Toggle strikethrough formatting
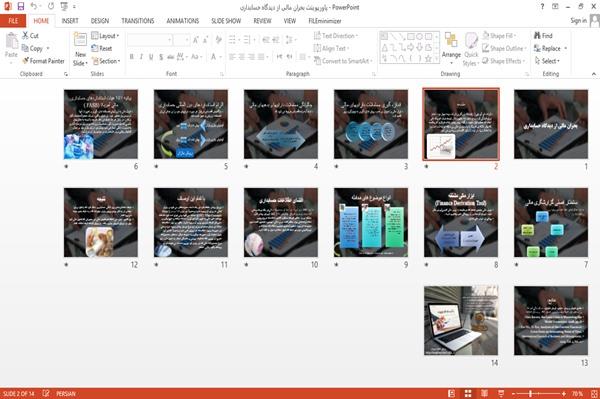 tap(171, 57)
